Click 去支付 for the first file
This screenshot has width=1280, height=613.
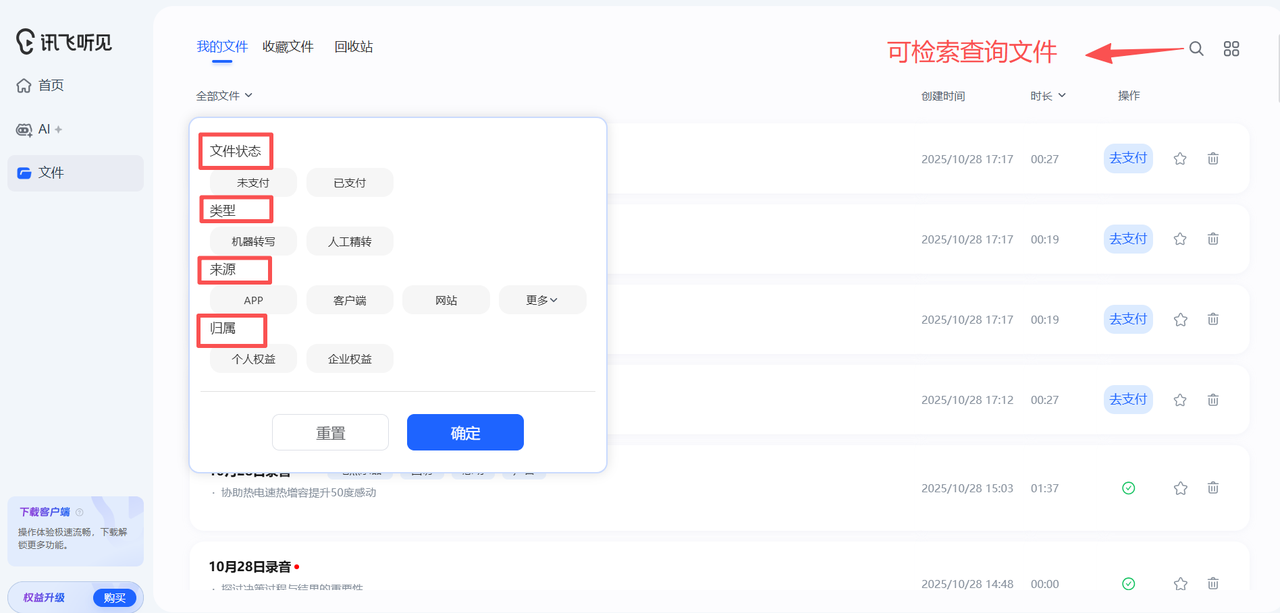coord(1128,158)
